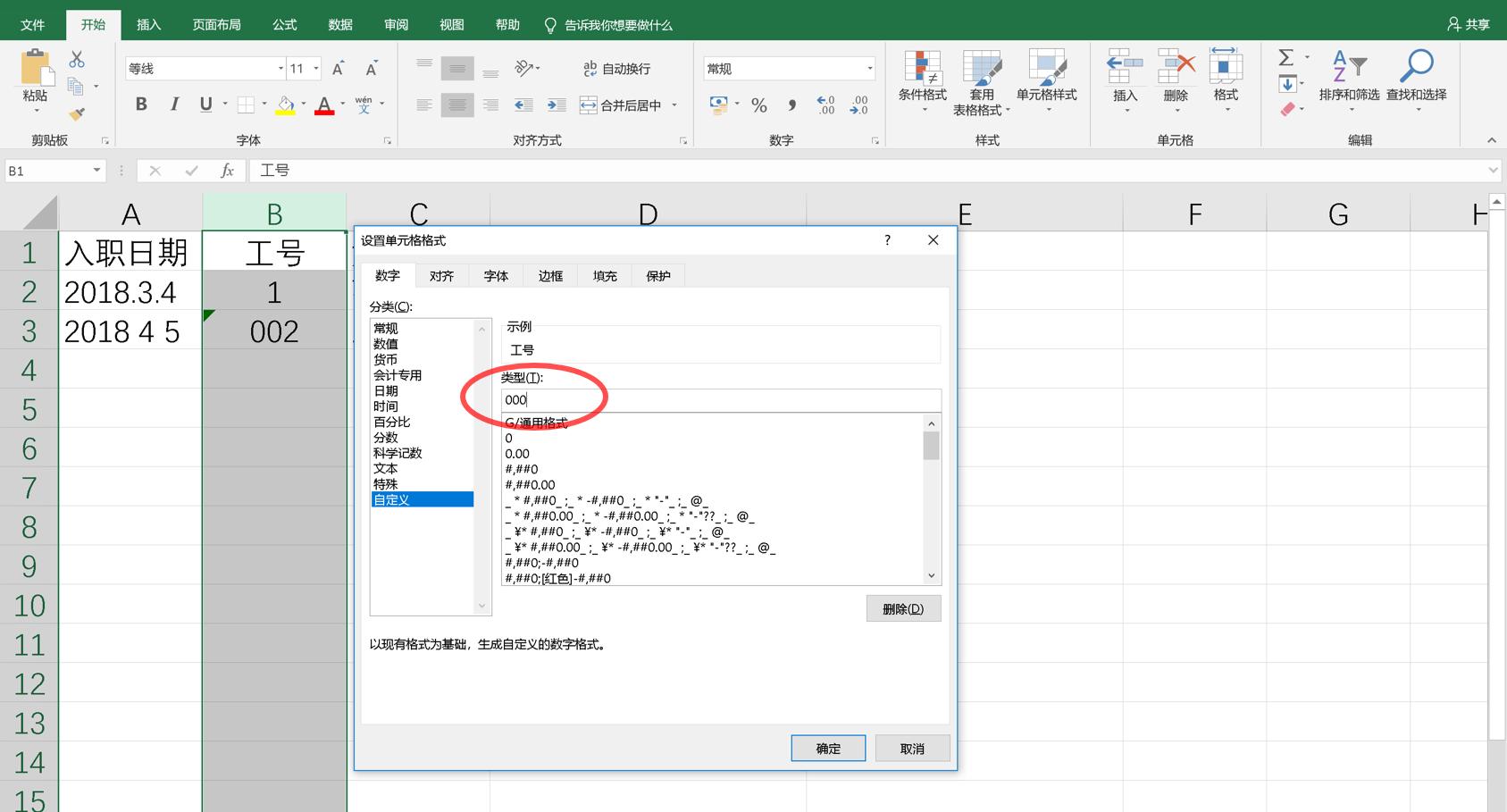Click the 确定 button
This screenshot has height=812, width=1507.
828,748
